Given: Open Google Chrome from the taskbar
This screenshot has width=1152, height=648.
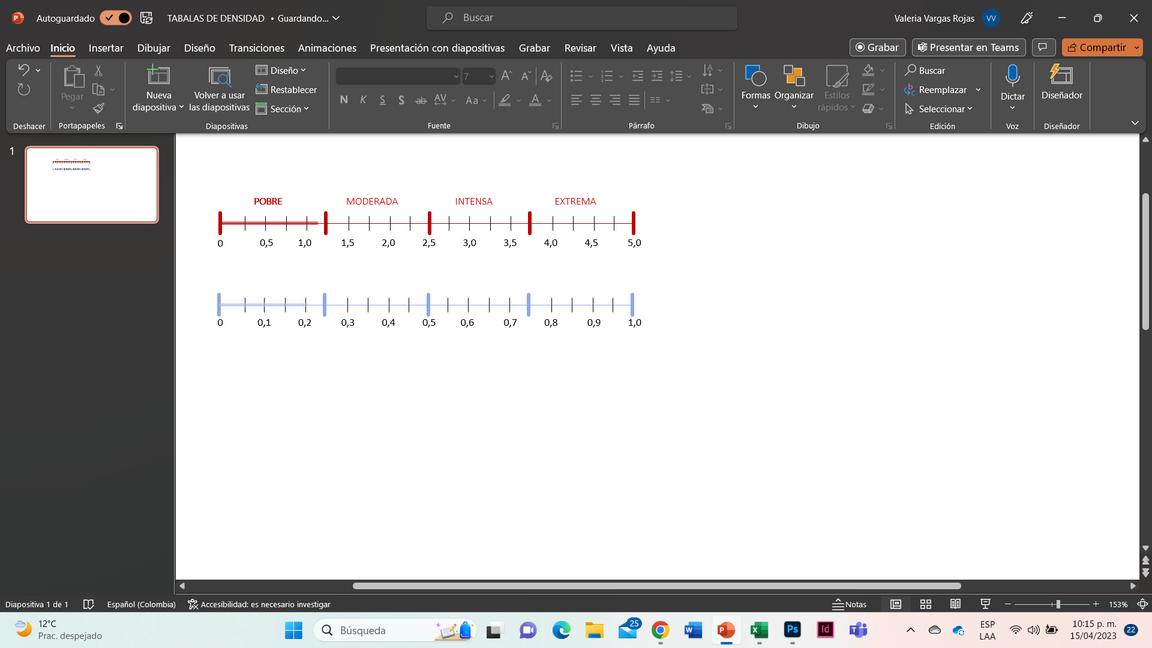Looking at the screenshot, I should pyautogui.click(x=660, y=630).
